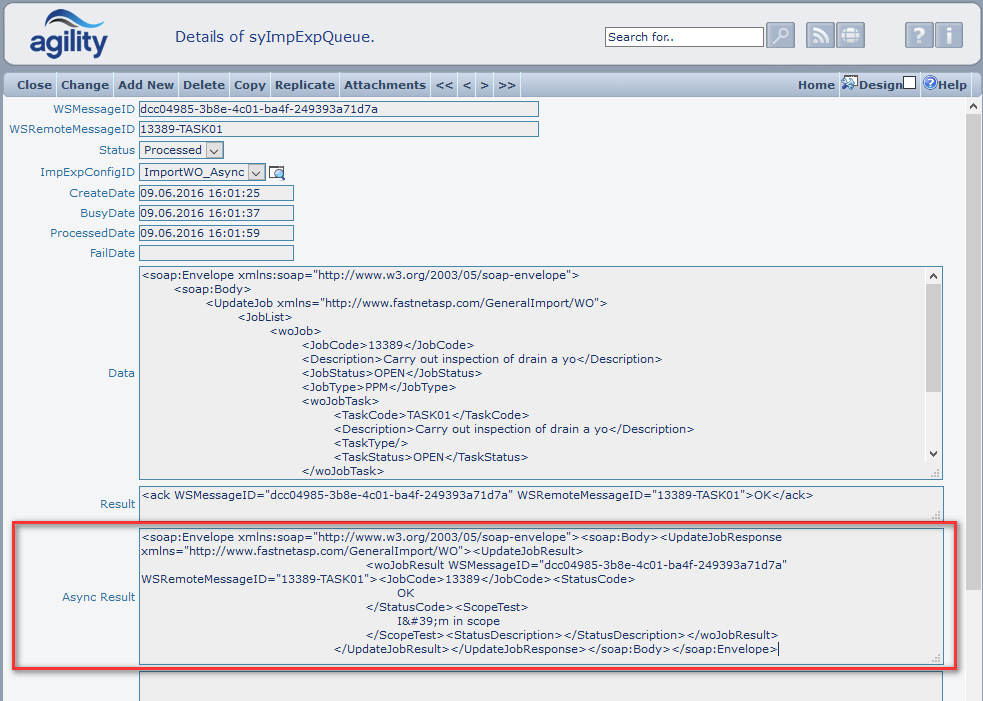
Task: Click the question mark header icon
Action: tap(919, 36)
